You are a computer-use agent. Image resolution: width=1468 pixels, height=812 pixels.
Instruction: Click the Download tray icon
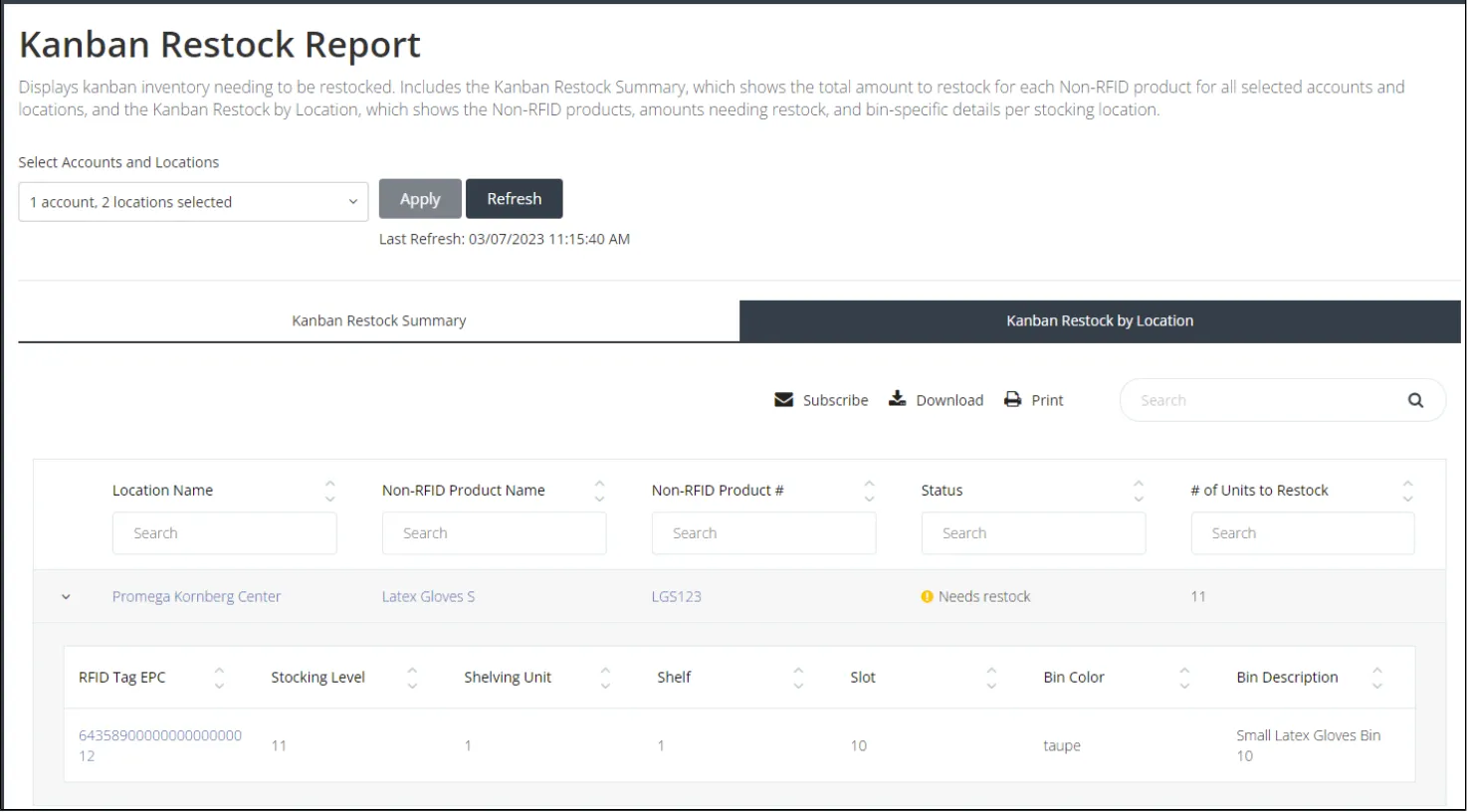898,398
